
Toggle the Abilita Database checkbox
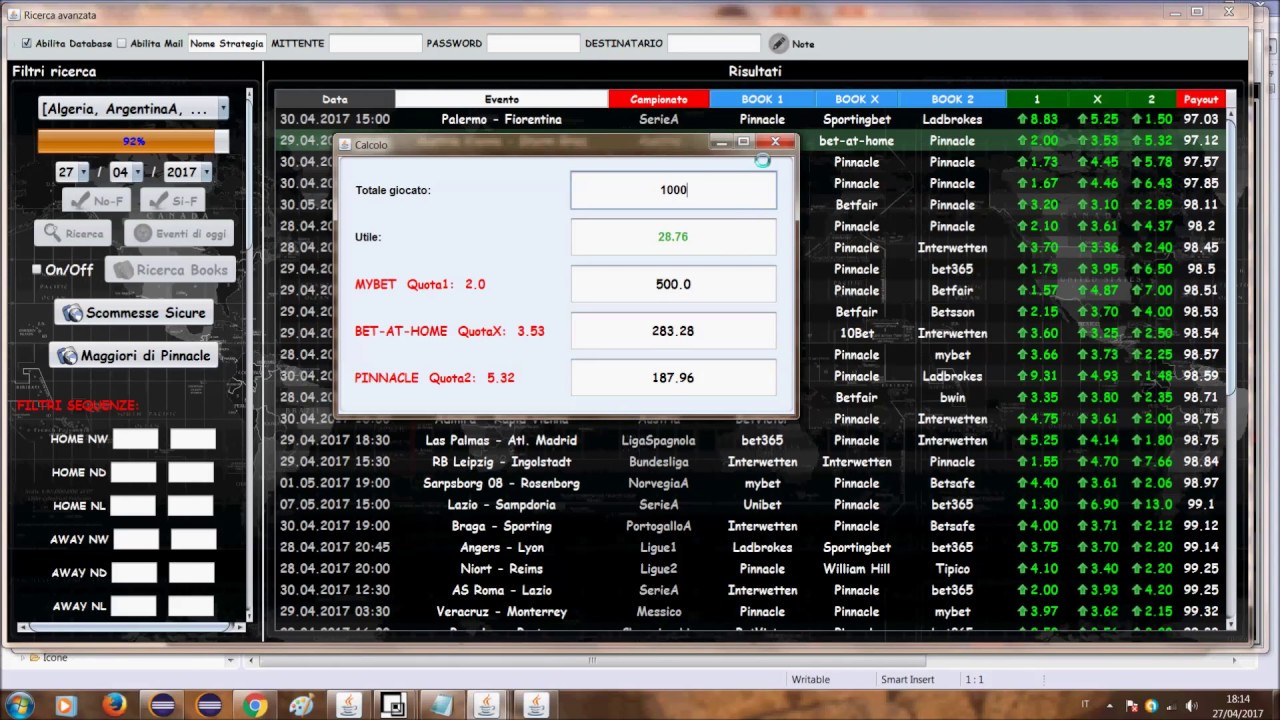(26, 43)
